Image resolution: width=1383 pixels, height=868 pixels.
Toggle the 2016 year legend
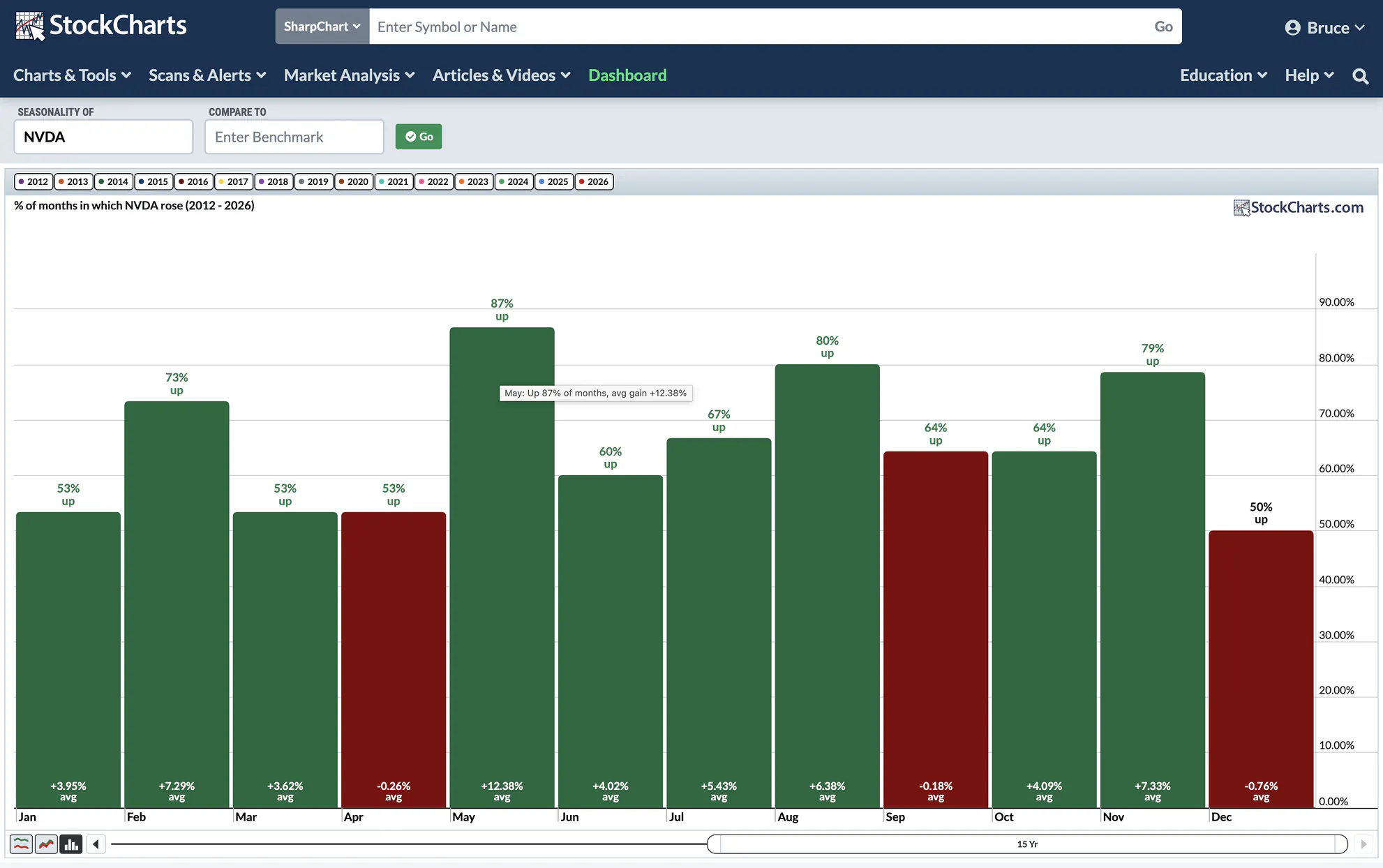tap(193, 181)
